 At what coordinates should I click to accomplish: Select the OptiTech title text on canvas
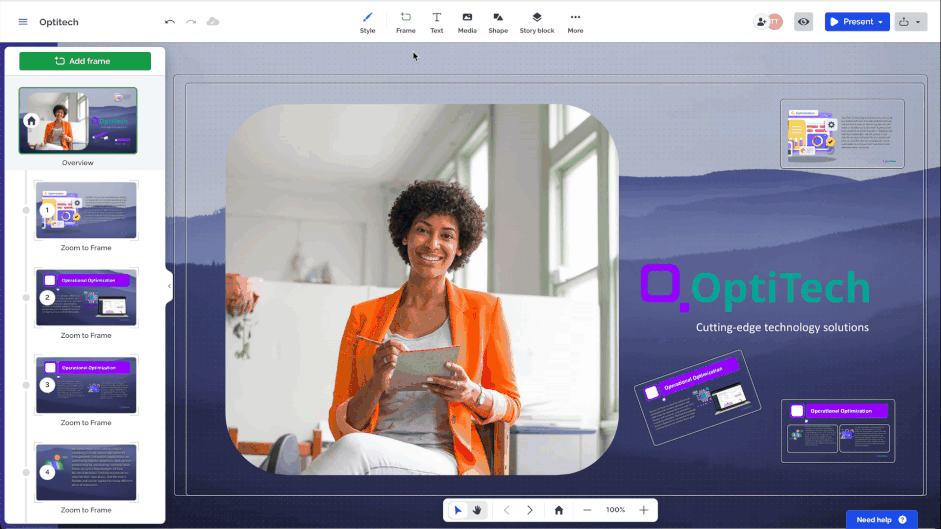[x=780, y=288]
